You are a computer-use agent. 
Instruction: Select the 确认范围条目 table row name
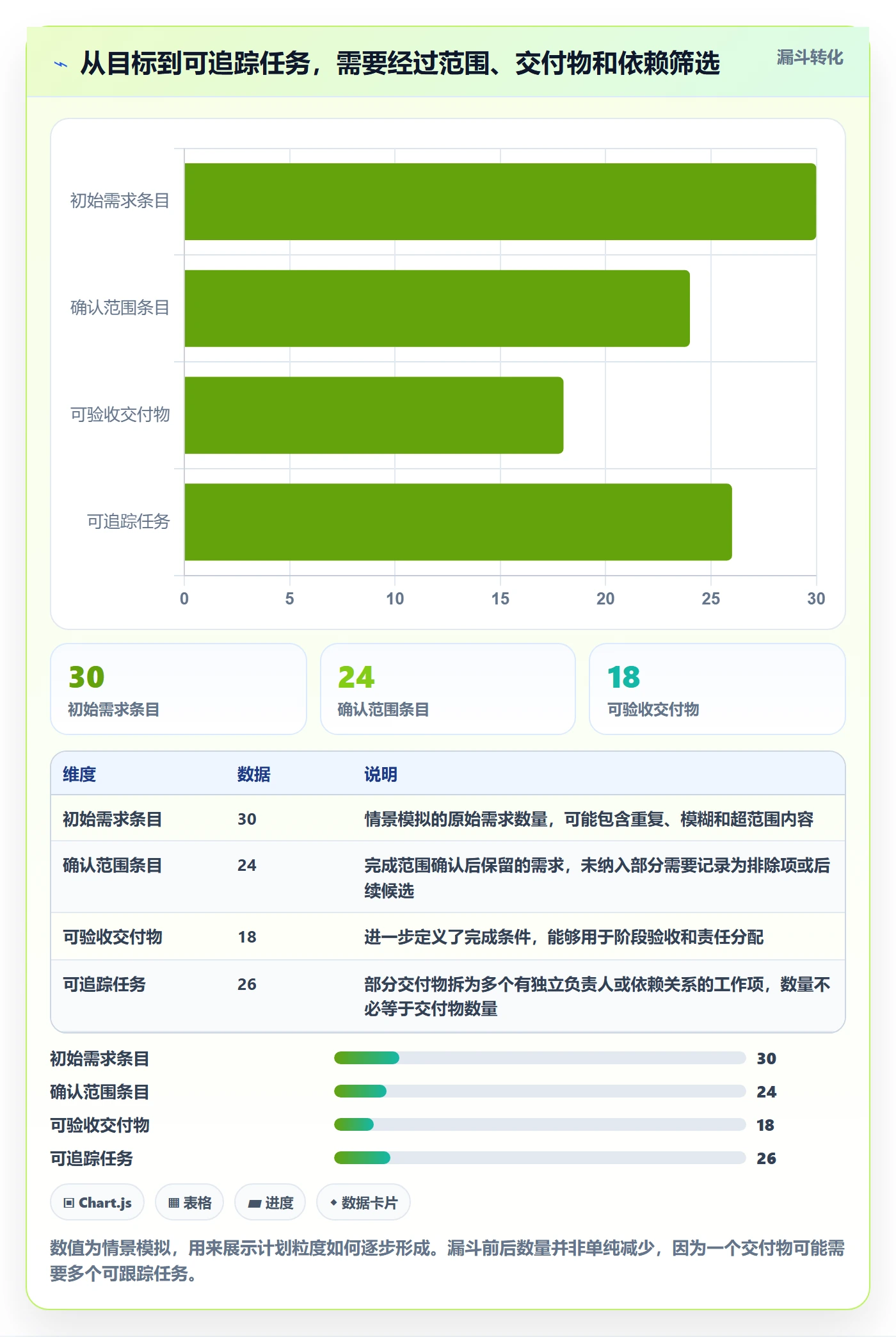click(113, 865)
